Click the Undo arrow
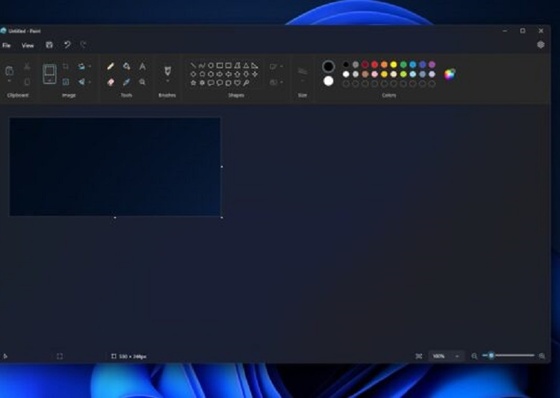The image size is (560, 398). tap(67, 45)
